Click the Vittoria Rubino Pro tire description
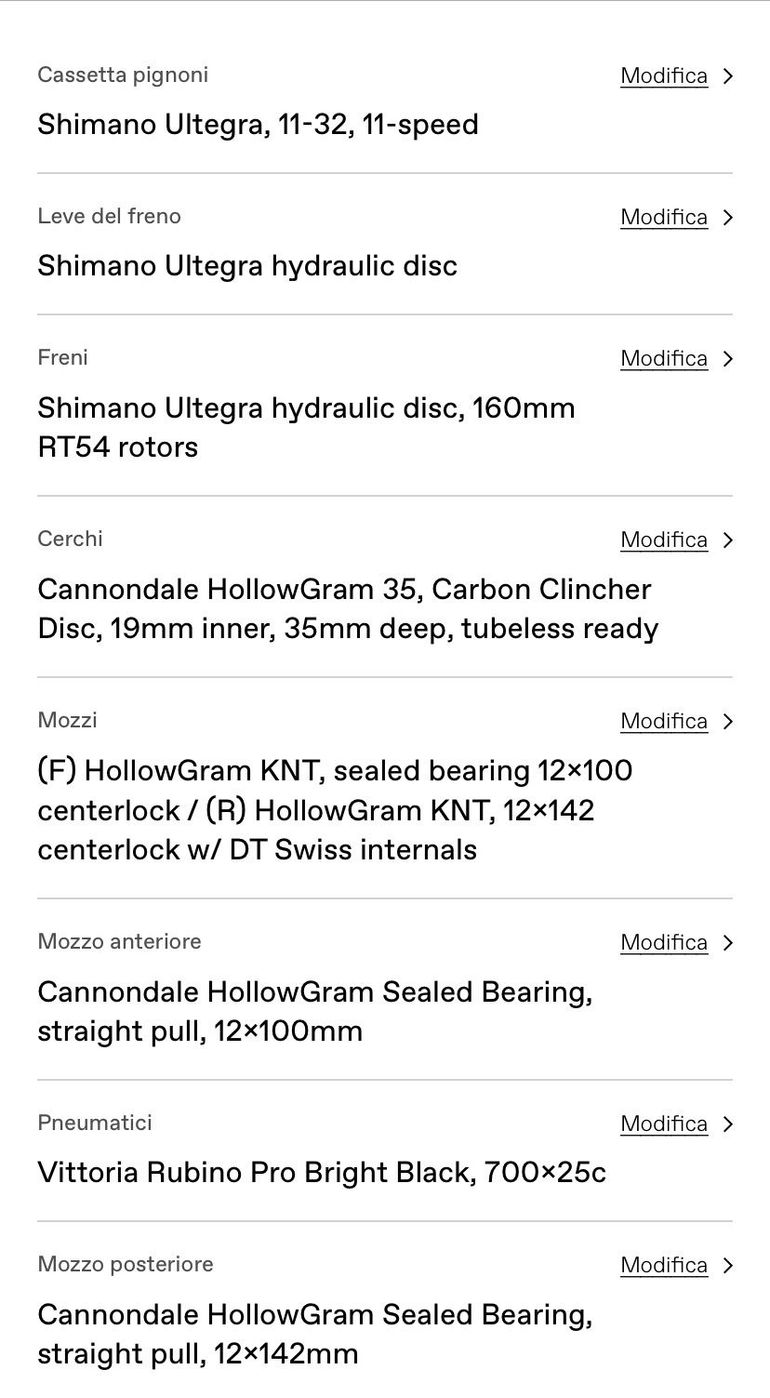770x1398 pixels. tap(322, 1172)
